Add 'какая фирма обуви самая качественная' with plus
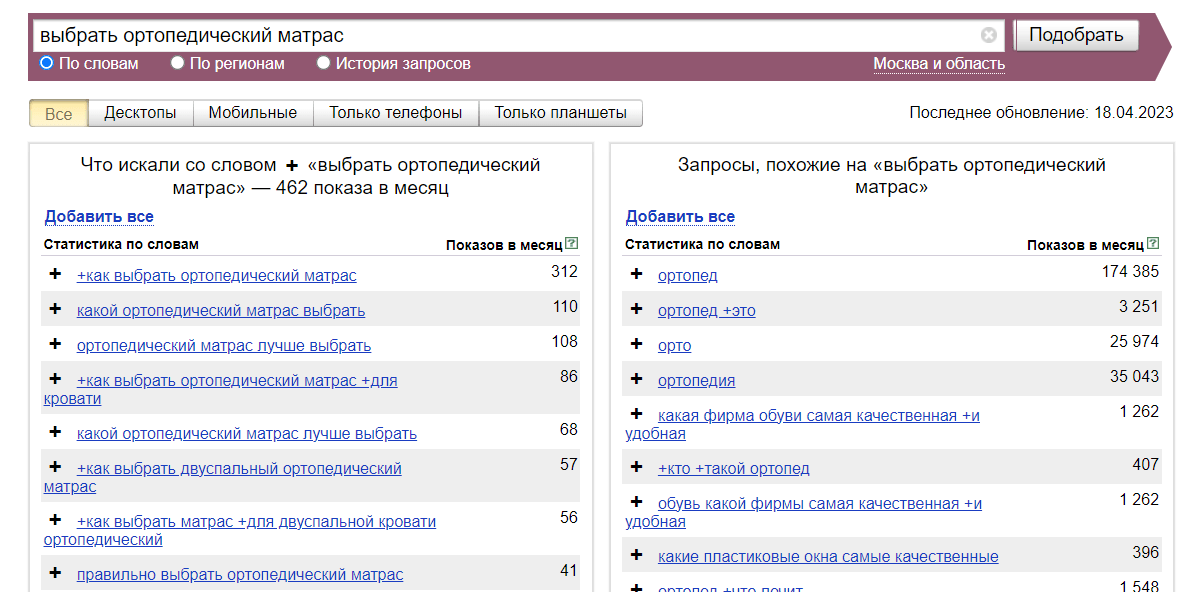 [x=636, y=414]
